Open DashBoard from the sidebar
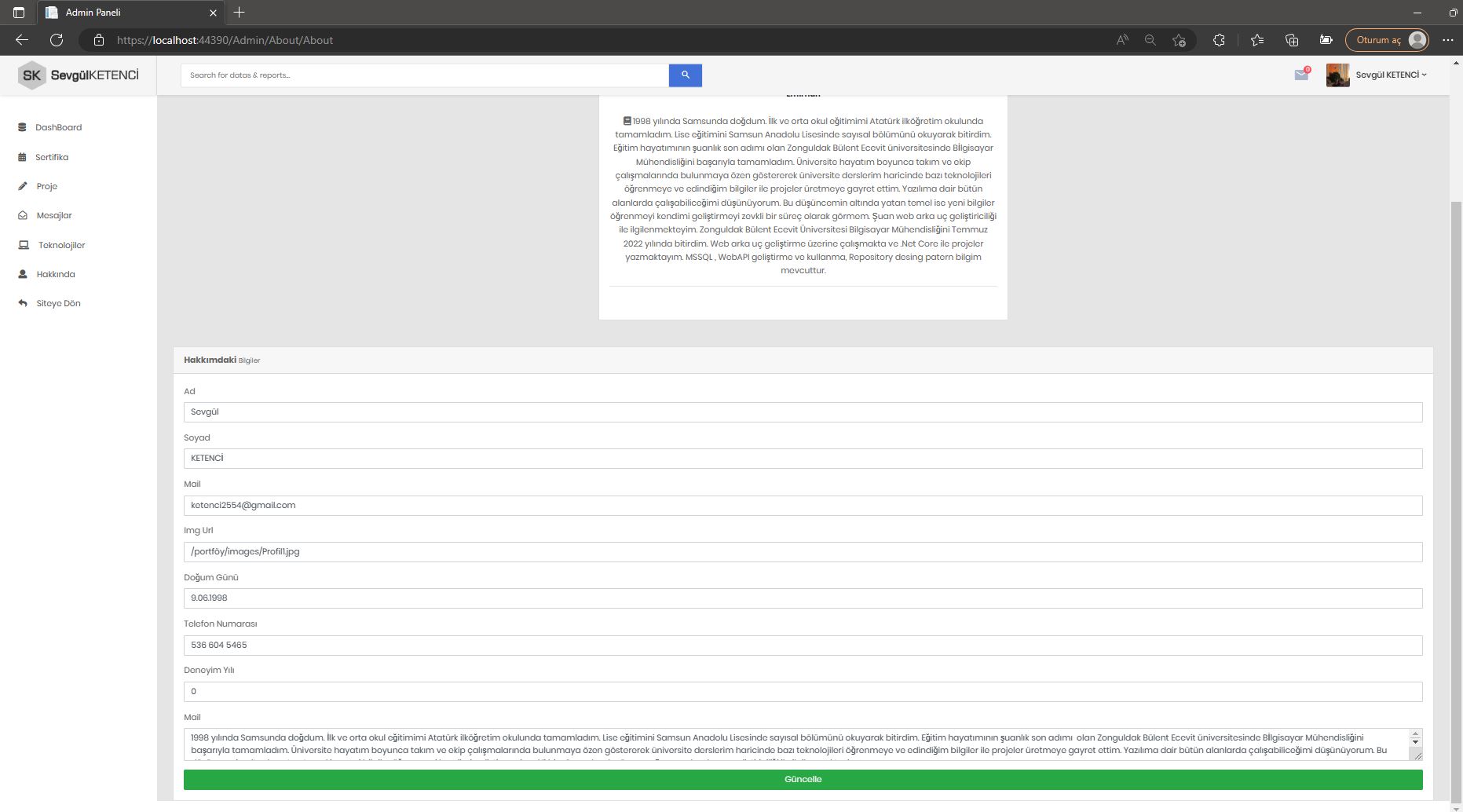 point(58,127)
